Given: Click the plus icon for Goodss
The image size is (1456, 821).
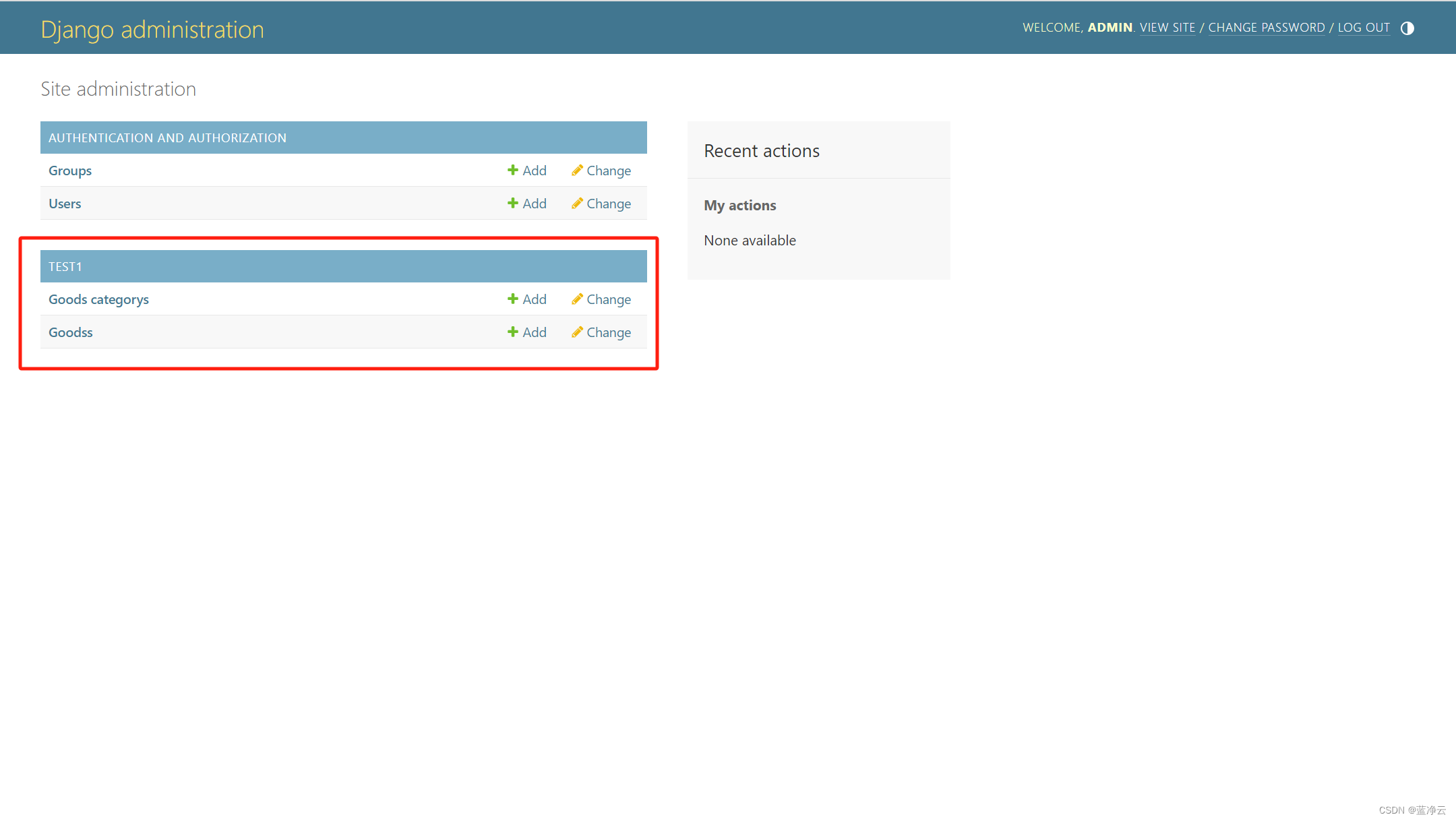Looking at the screenshot, I should pyautogui.click(x=512, y=332).
